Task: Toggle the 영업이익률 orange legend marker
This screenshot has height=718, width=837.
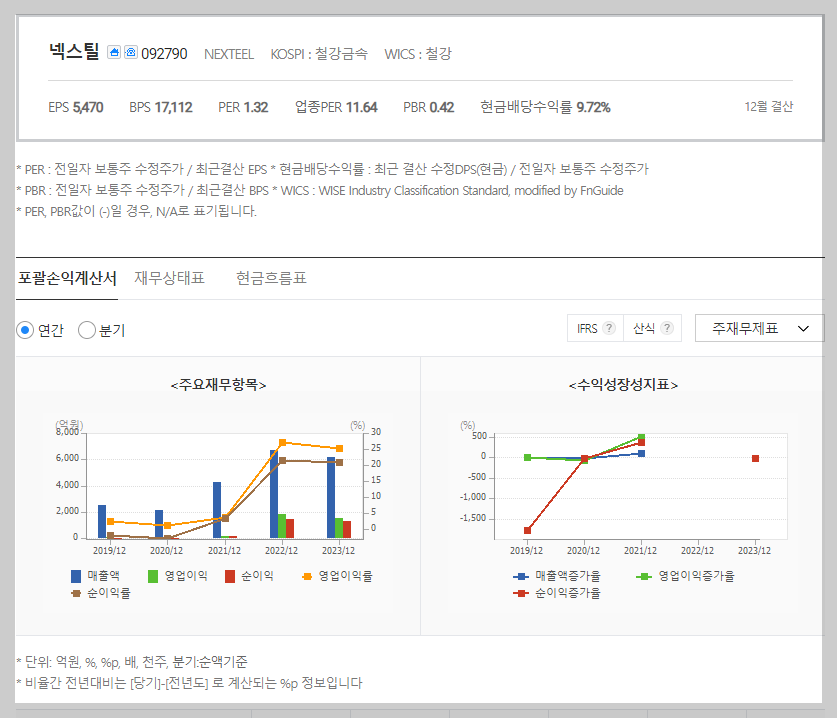Action: (307, 576)
